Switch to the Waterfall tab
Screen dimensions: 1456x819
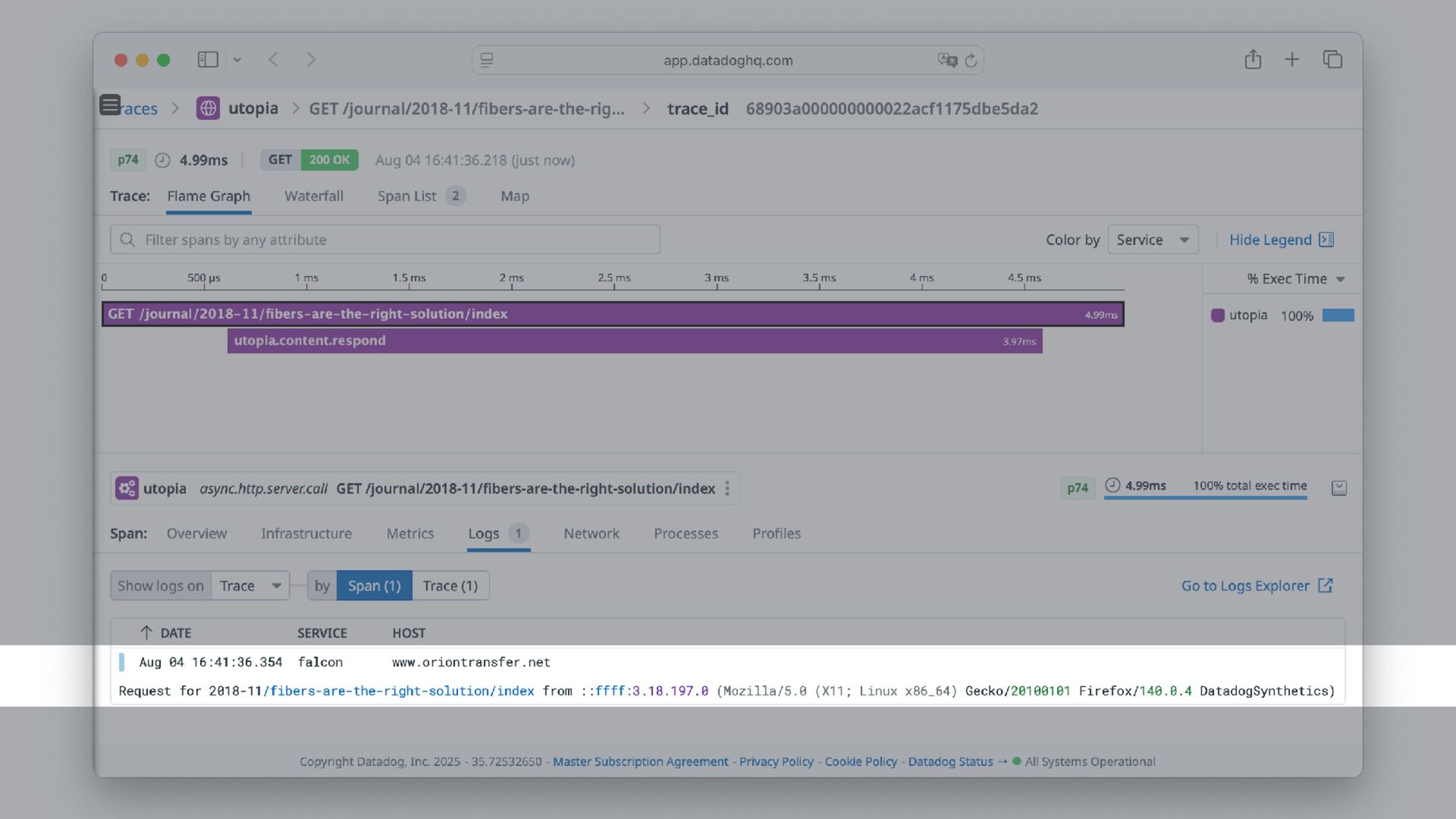point(314,196)
